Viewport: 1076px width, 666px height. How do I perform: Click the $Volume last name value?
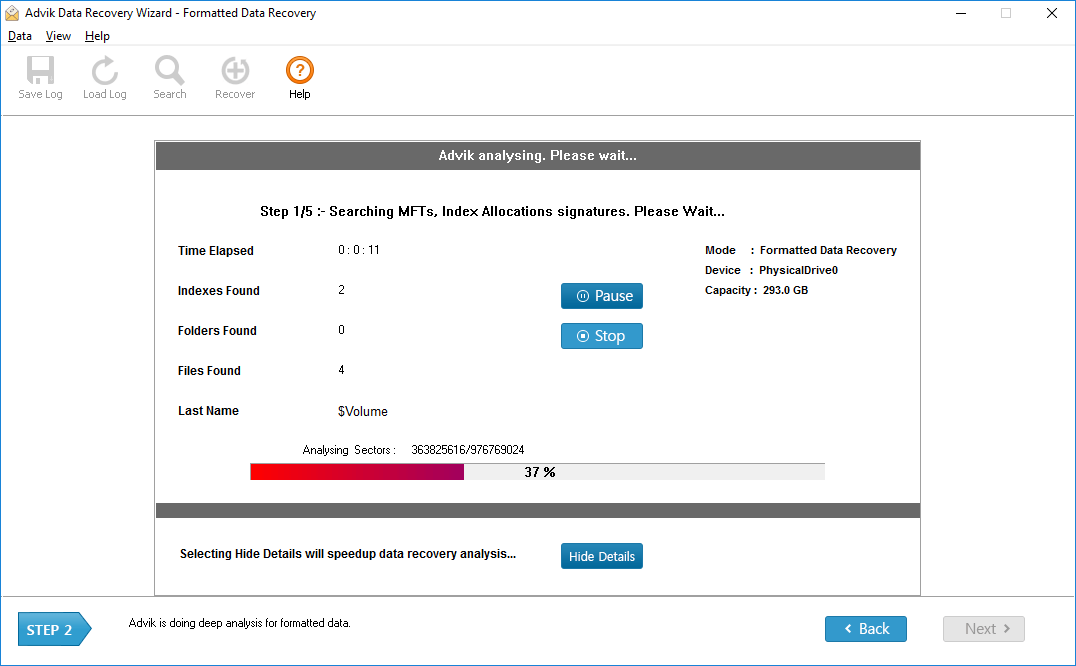click(x=362, y=410)
